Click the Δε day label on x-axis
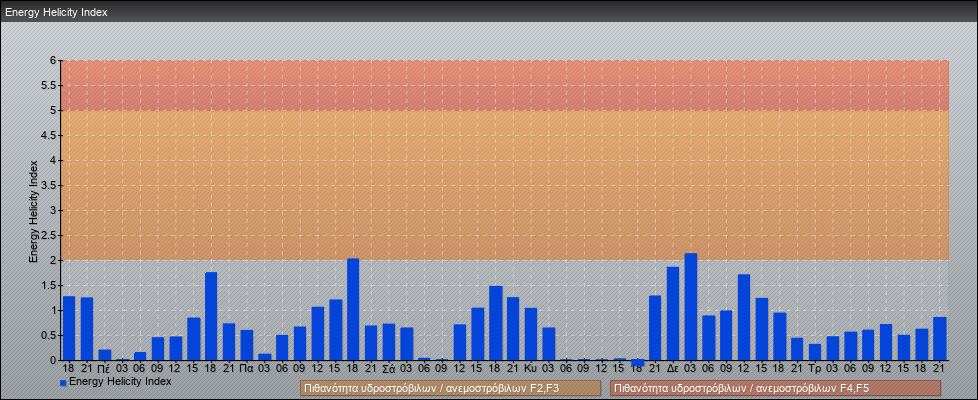Image resolution: width=978 pixels, height=400 pixels. [x=673, y=369]
